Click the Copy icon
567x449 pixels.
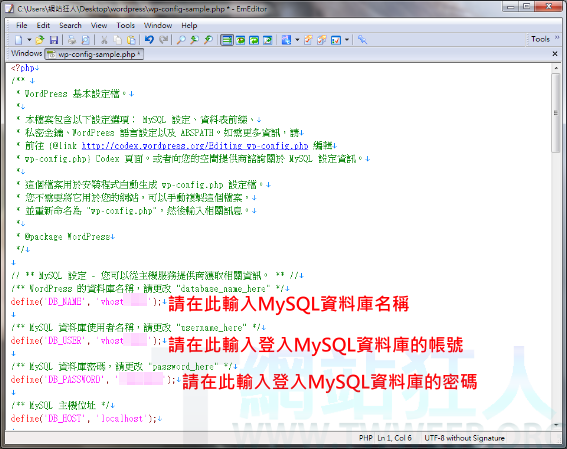(x=118, y=40)
